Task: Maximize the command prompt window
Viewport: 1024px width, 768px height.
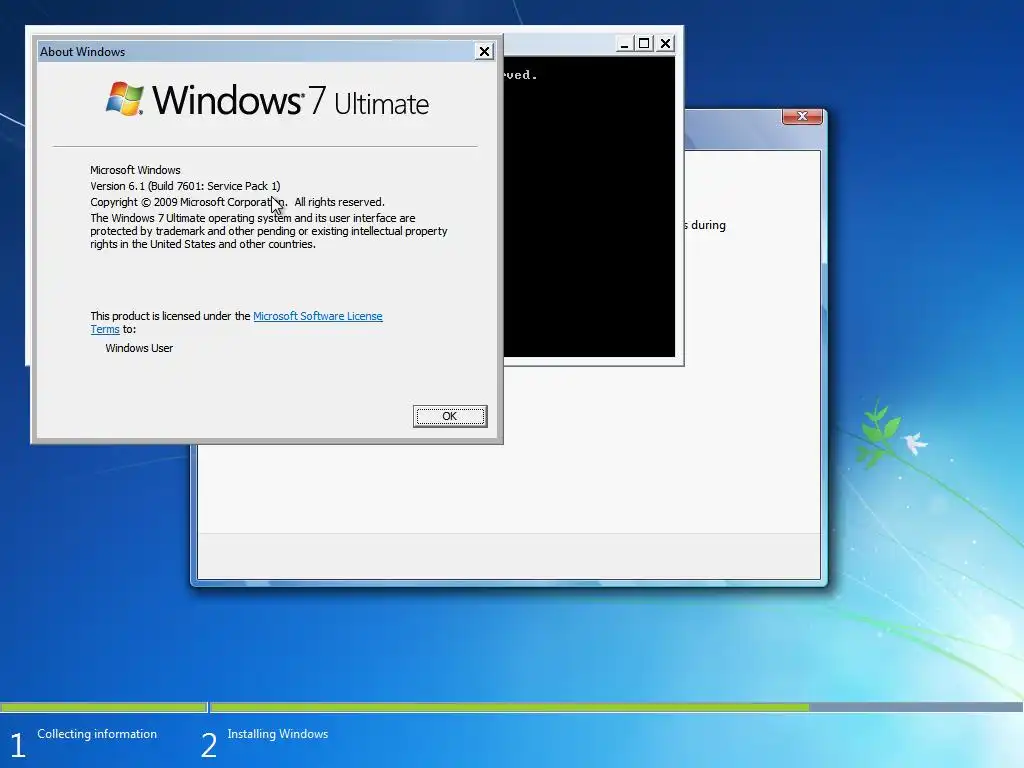Action: [644, 44]
